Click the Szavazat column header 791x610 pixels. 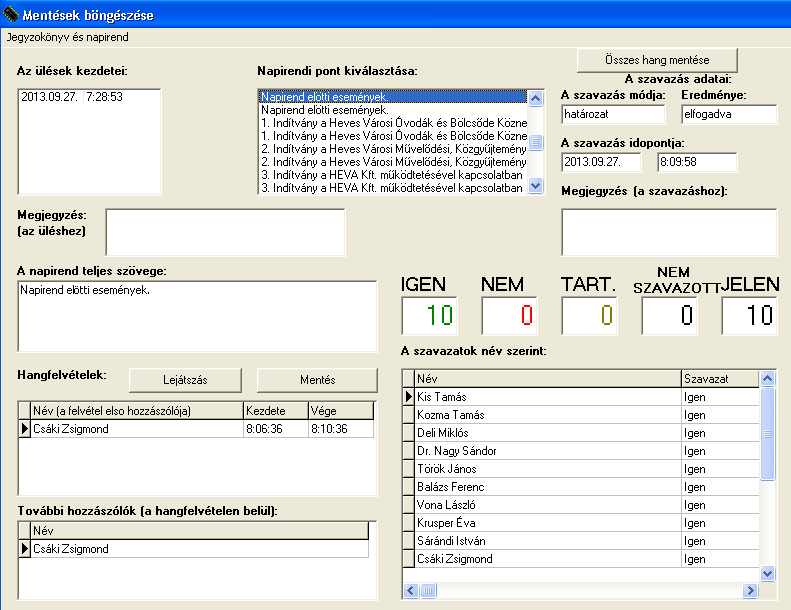click(x=720, y=379)
